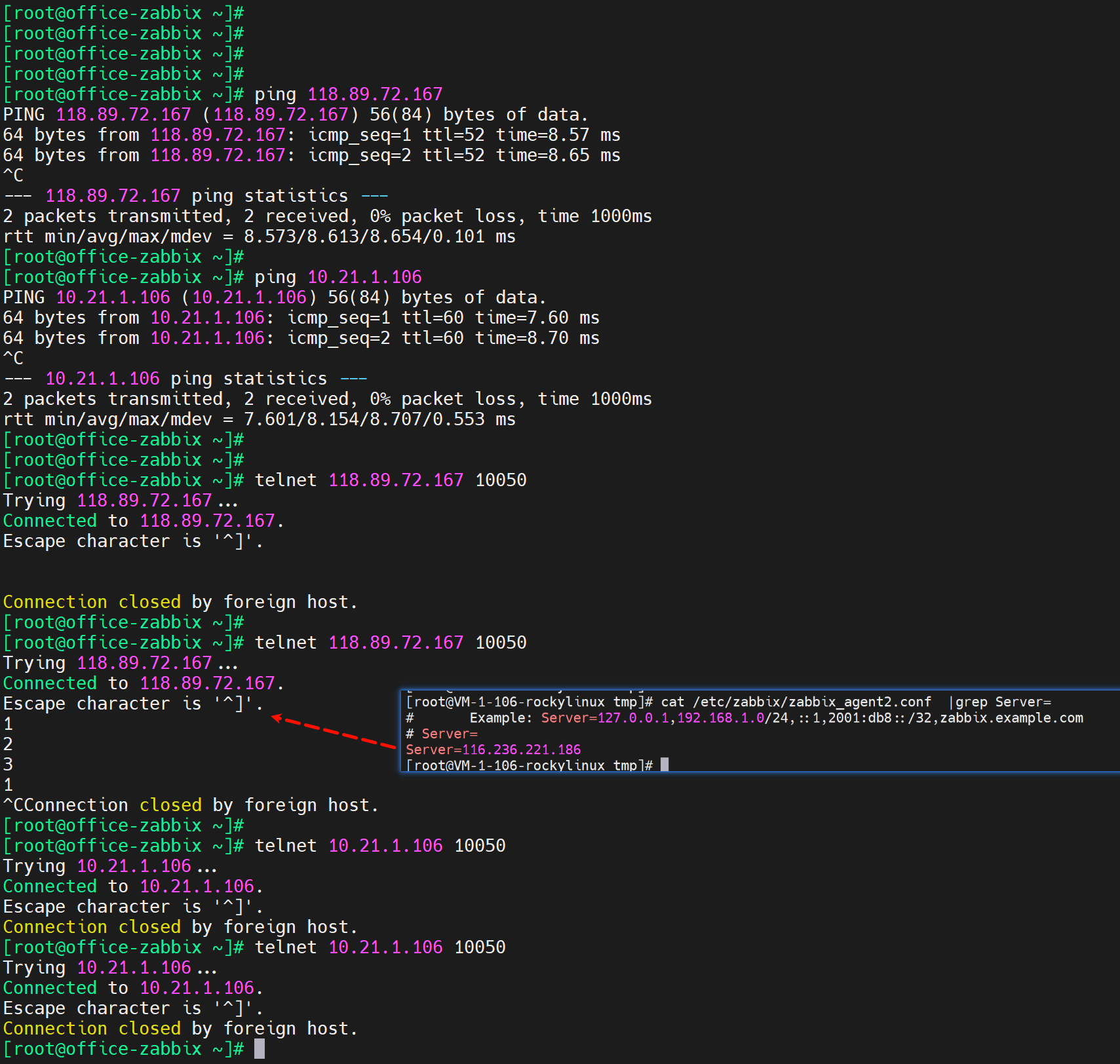Click the first 'telnet 118.89.72.167 10050' command
Screen dimensions: 1120x1064
click(x=390, y=480)
